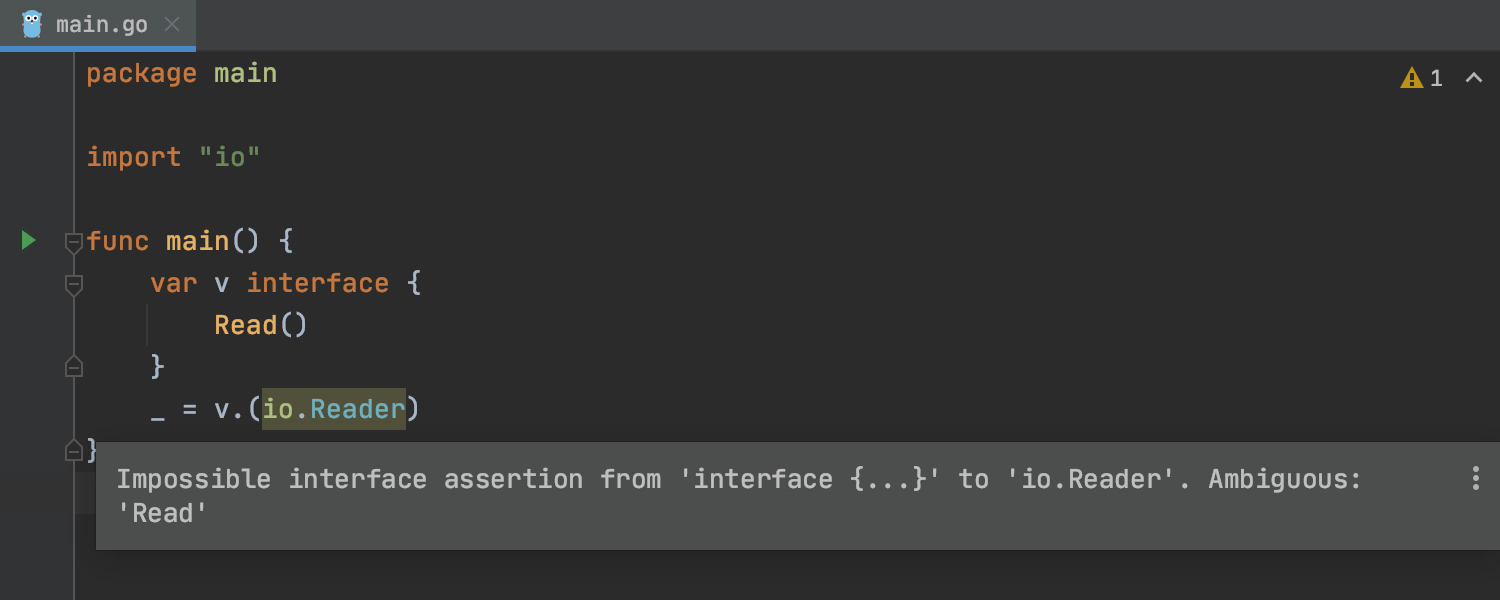Image resolution: width=1500 pixels, height=600 pixels.
Task: Click the yellow warning triangle icon
Action: (x=1411, y=78)
